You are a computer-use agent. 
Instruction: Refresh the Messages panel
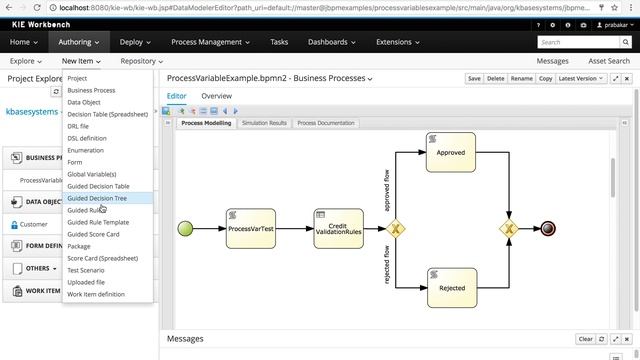pyautogui.click(x=602, y=339)
